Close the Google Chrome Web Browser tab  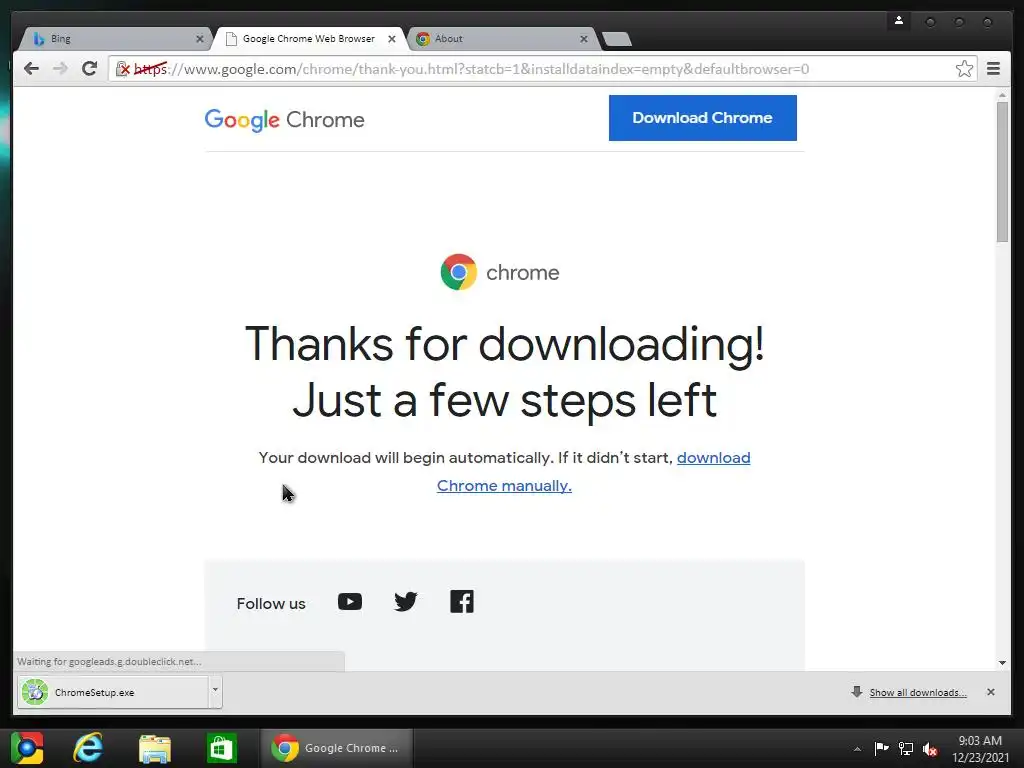[x=392, y=39]
